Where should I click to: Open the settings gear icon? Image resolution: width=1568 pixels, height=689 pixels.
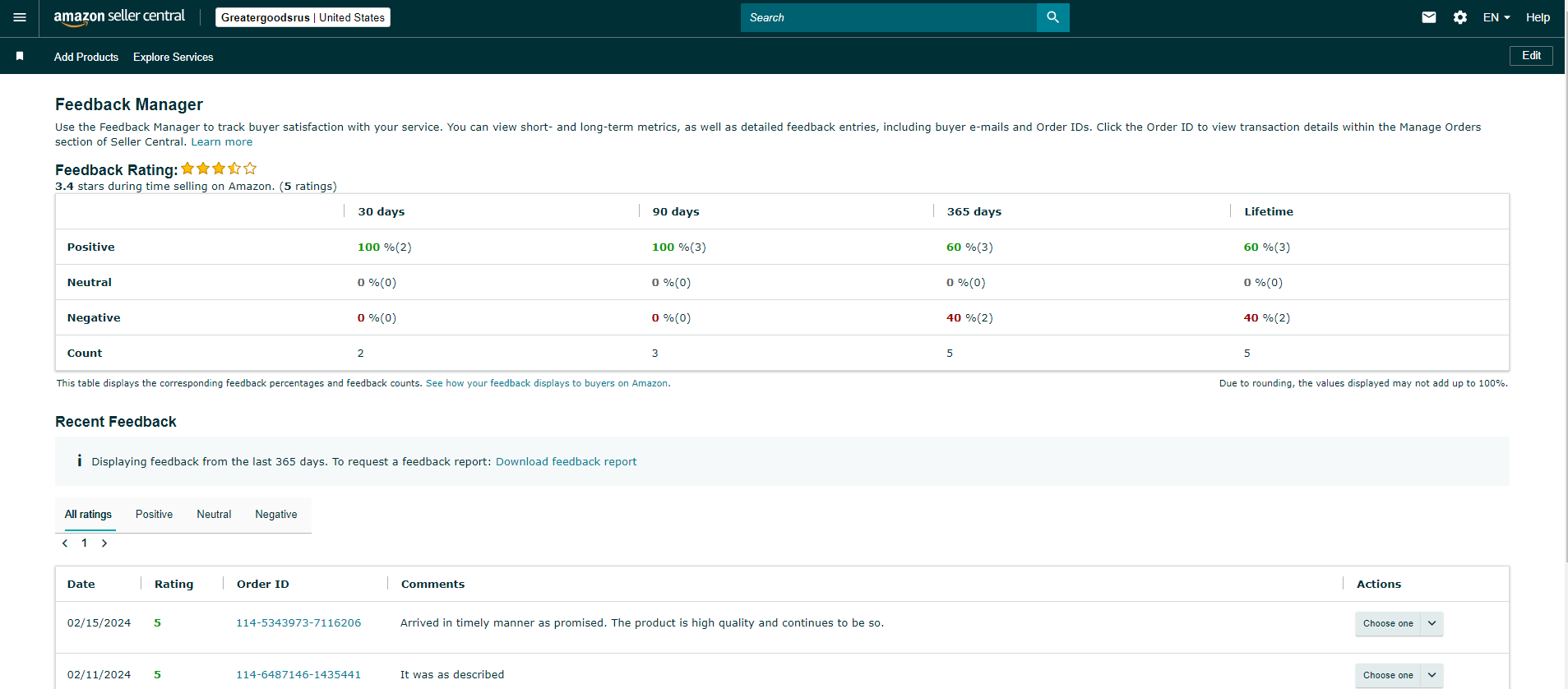tap(1460, 17)
